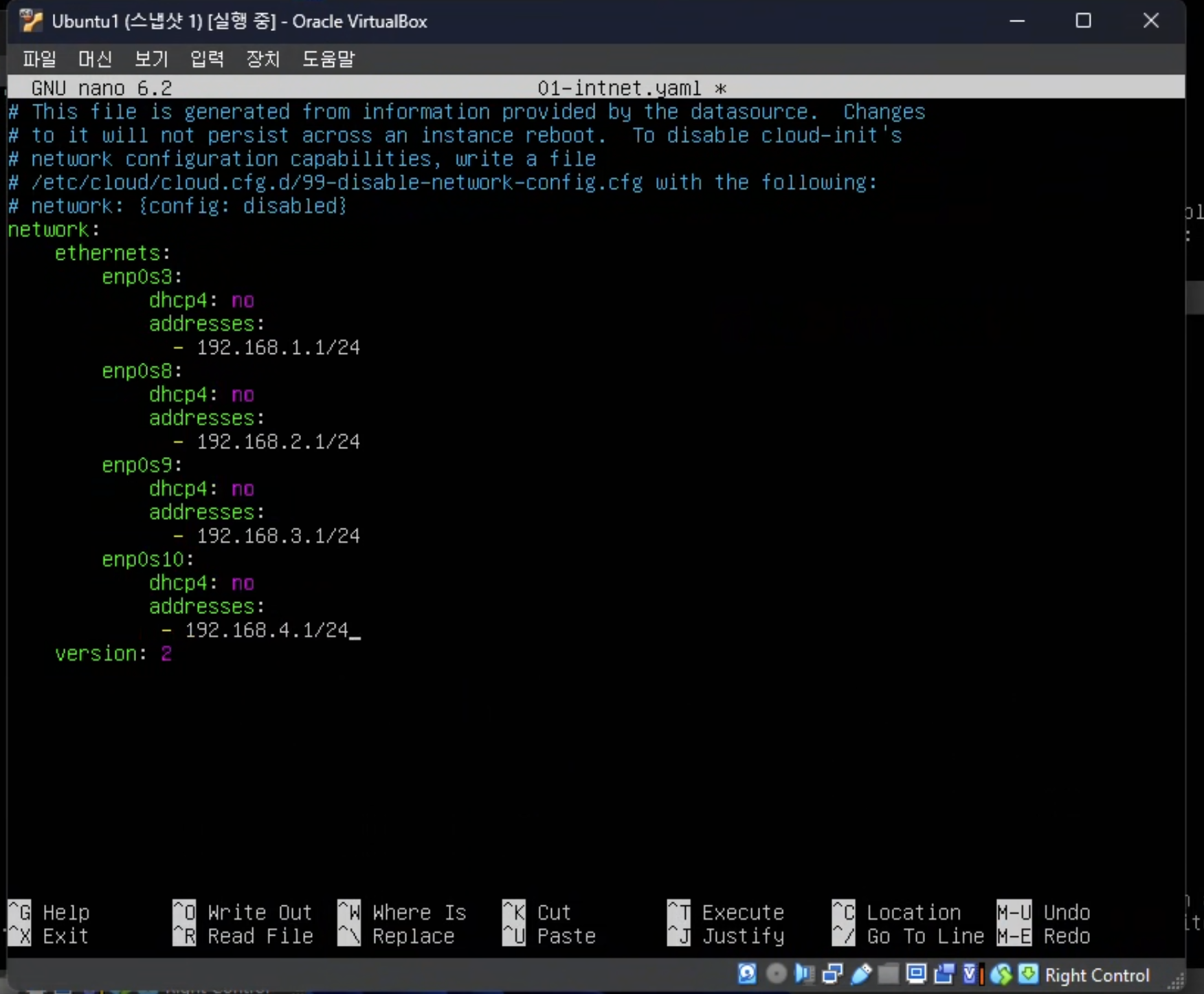Click the shared folders status icon

(x=888, y=974)
